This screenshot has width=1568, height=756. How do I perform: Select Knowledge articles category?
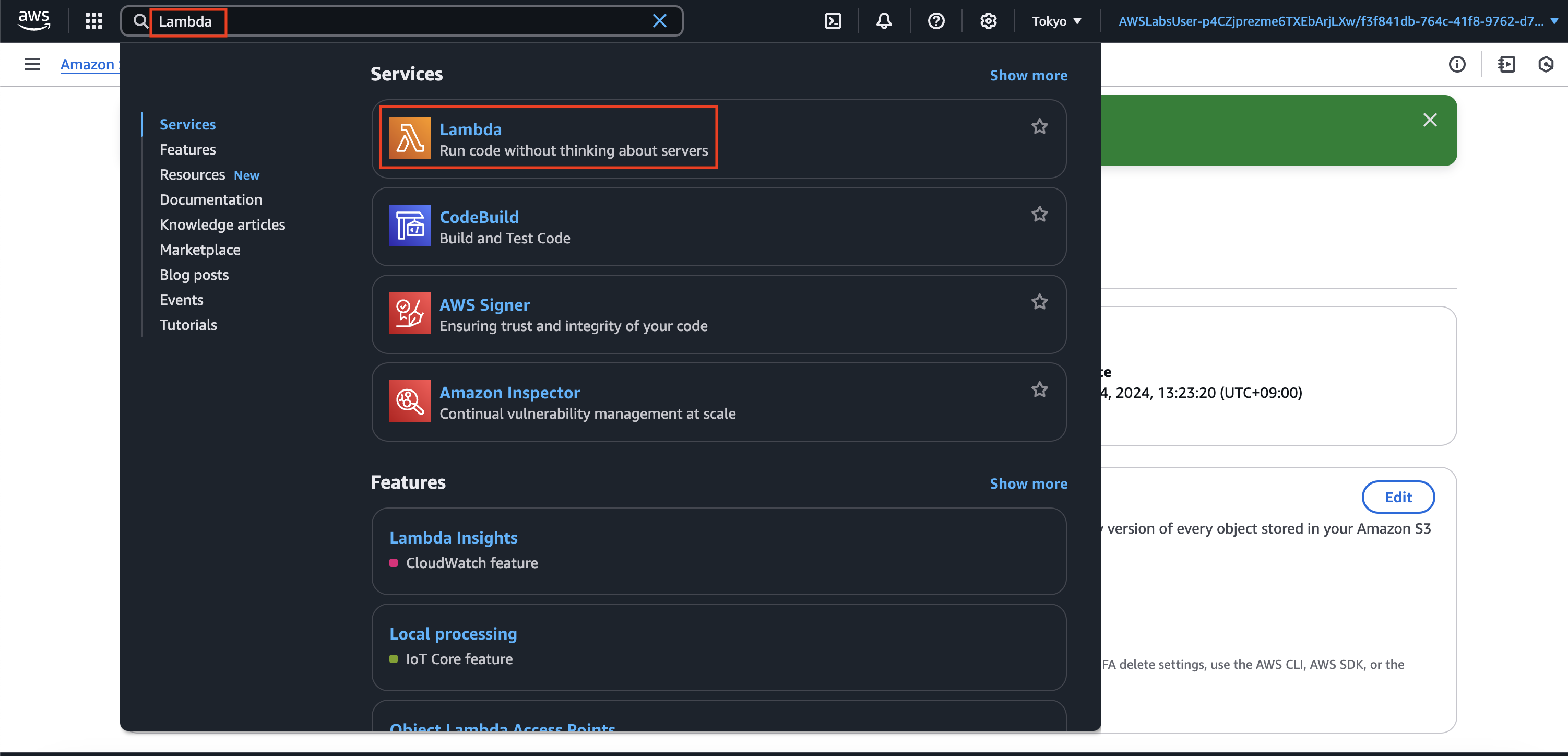pos(222,225)
